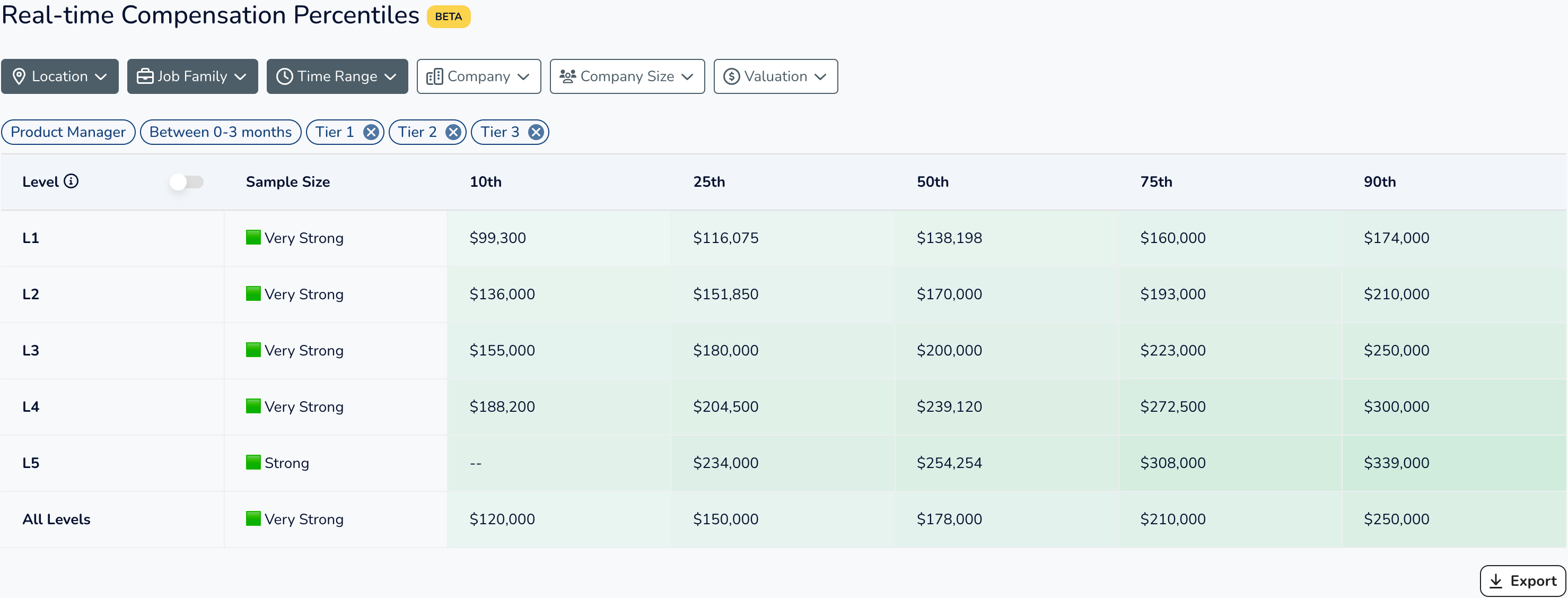Click the 75th percentile column header
Viewport: 1568px width, 598px height.
(1156, 181)
